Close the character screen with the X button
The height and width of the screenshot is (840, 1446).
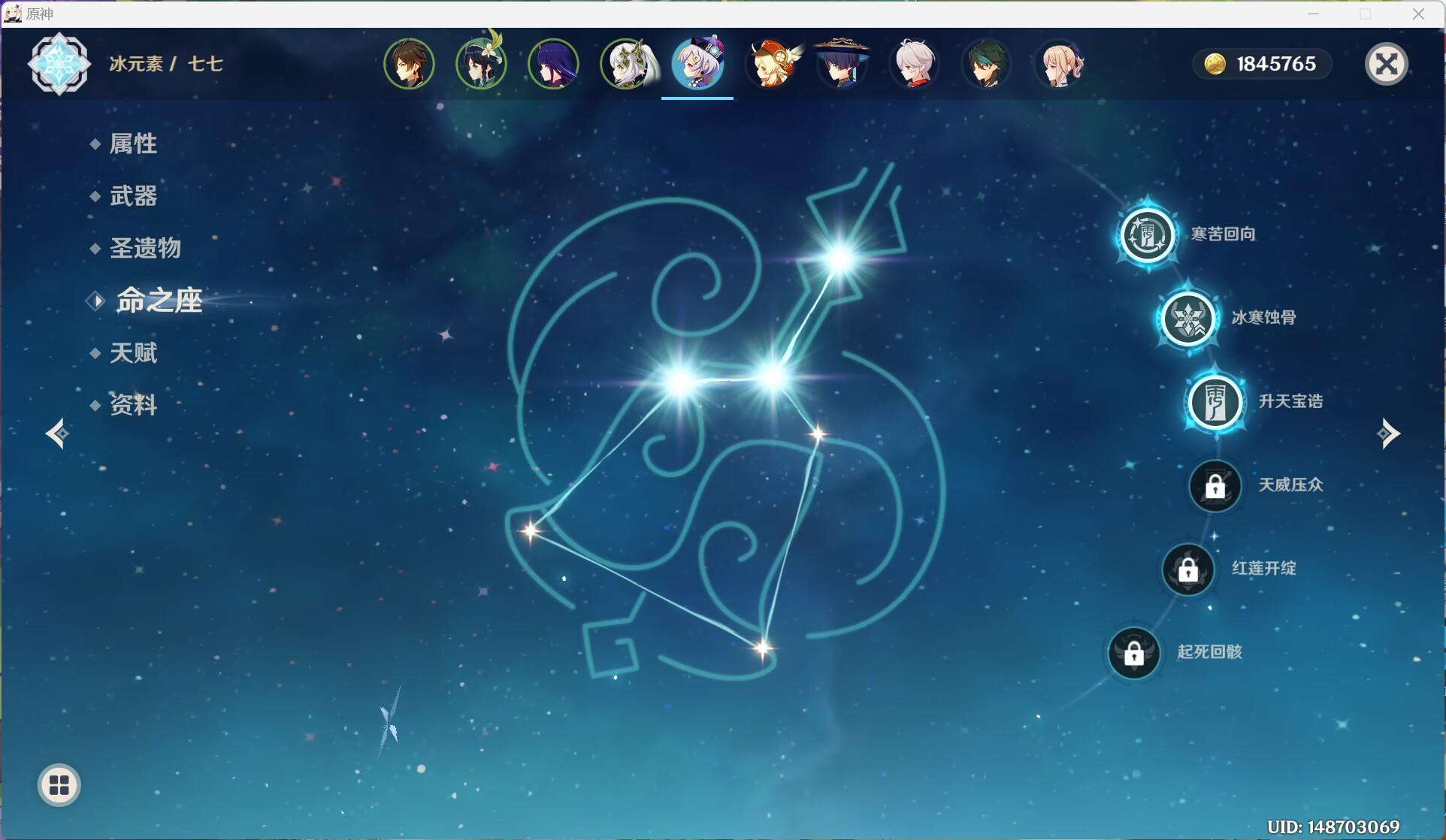click(1386, 64)
